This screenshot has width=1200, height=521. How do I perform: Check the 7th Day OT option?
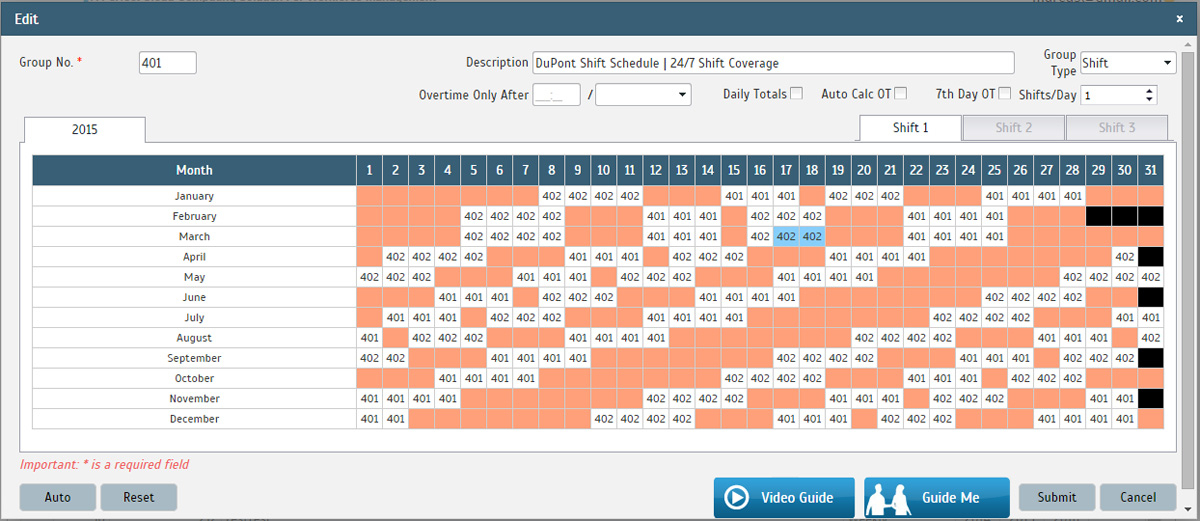point(1005,94)
